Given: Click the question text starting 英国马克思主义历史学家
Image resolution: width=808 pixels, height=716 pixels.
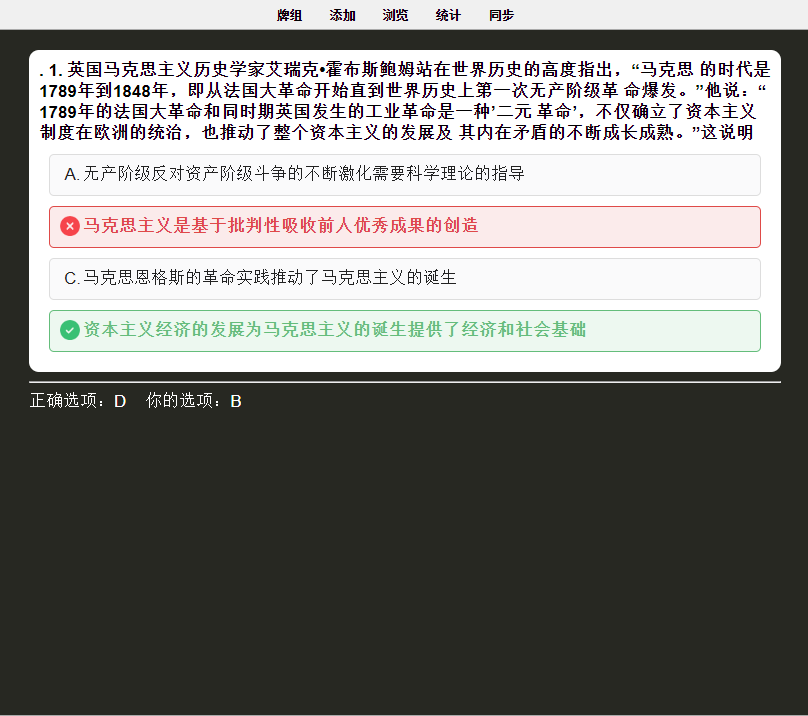Looking at the screenshot, I should pos(405,101).
